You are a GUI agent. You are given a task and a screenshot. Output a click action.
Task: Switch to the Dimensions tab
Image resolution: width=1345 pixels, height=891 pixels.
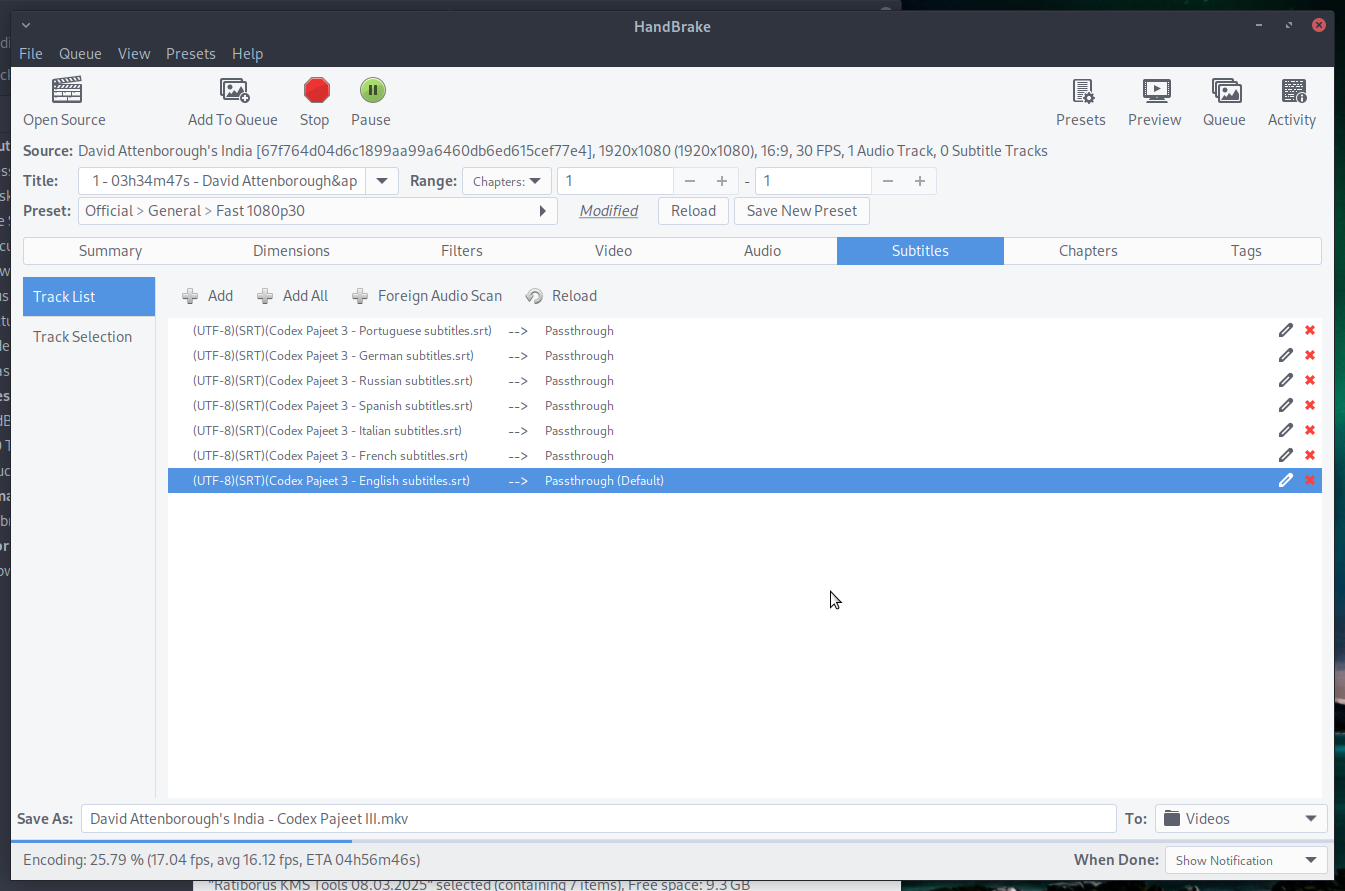pyautogui.click(x=291, y=251)
